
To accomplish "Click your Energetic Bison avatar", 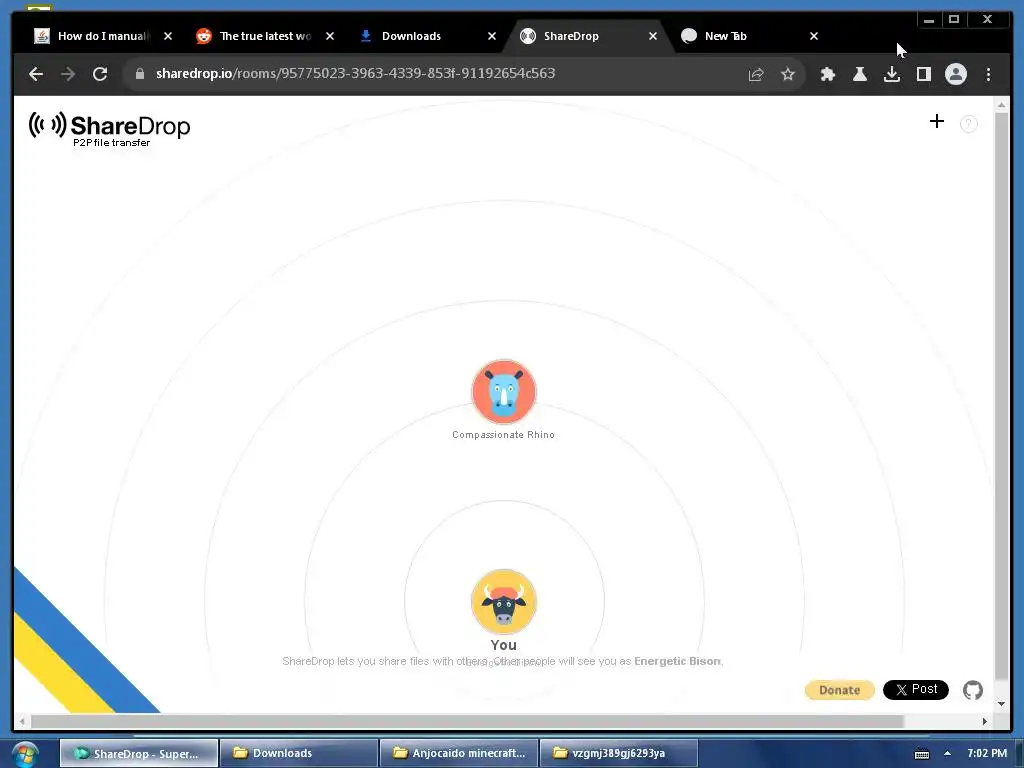I will (x=504, y=601).
